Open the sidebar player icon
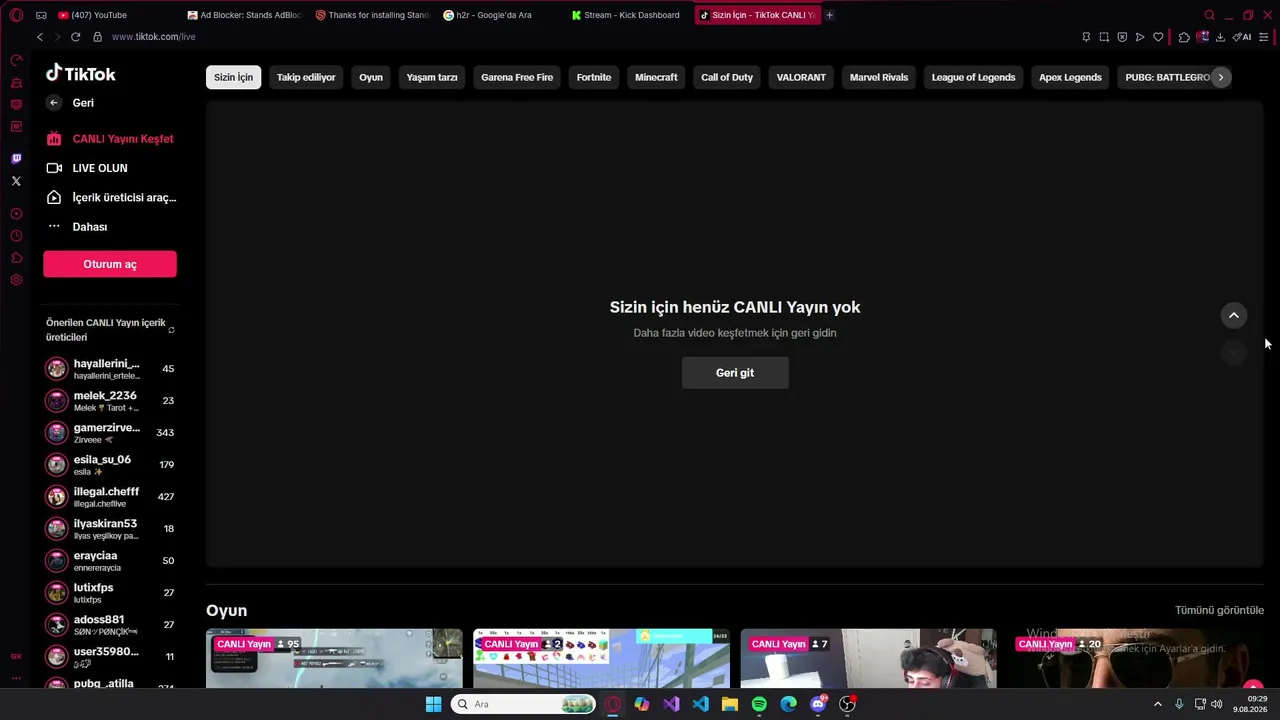This screenshot has height=720, width=1280. 16,214
